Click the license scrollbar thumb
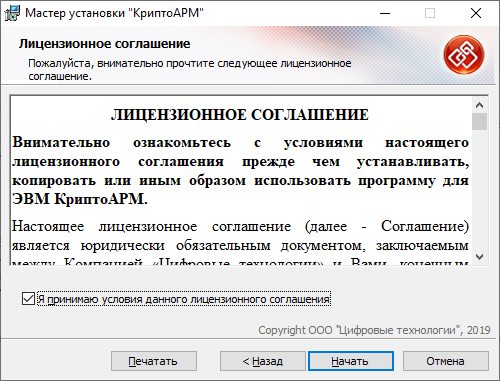This screenshot has height=381, width=500. pos(479,121)
